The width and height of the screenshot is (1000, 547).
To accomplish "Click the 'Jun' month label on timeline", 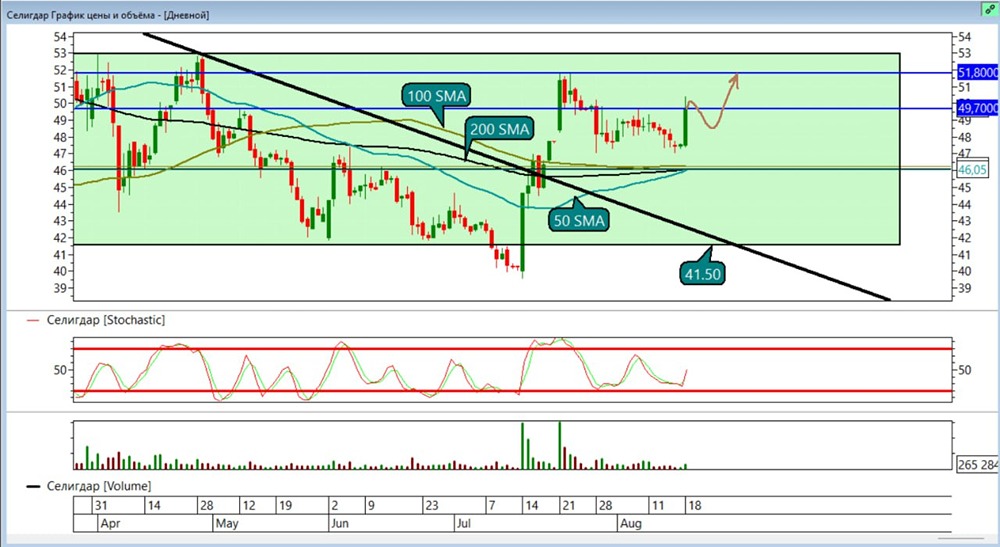I will (340, 523).
